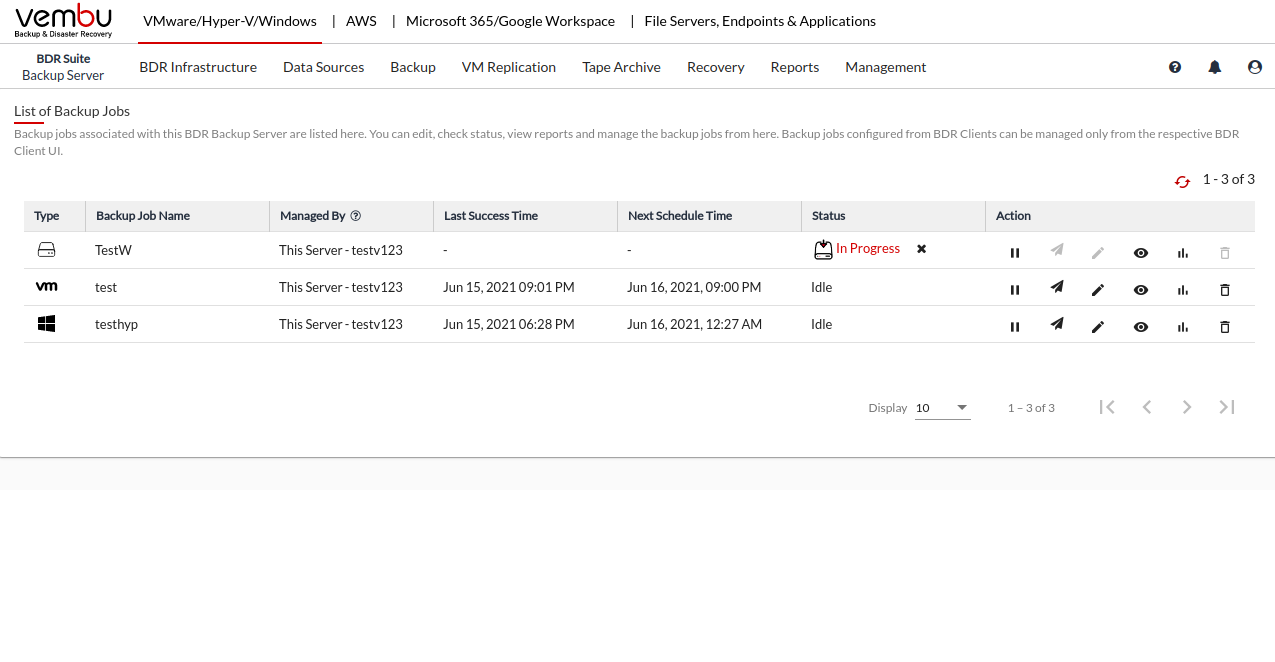Edit the testhyp backup job
This screenshot has width=1275, height=662.
pos(1098,326)
